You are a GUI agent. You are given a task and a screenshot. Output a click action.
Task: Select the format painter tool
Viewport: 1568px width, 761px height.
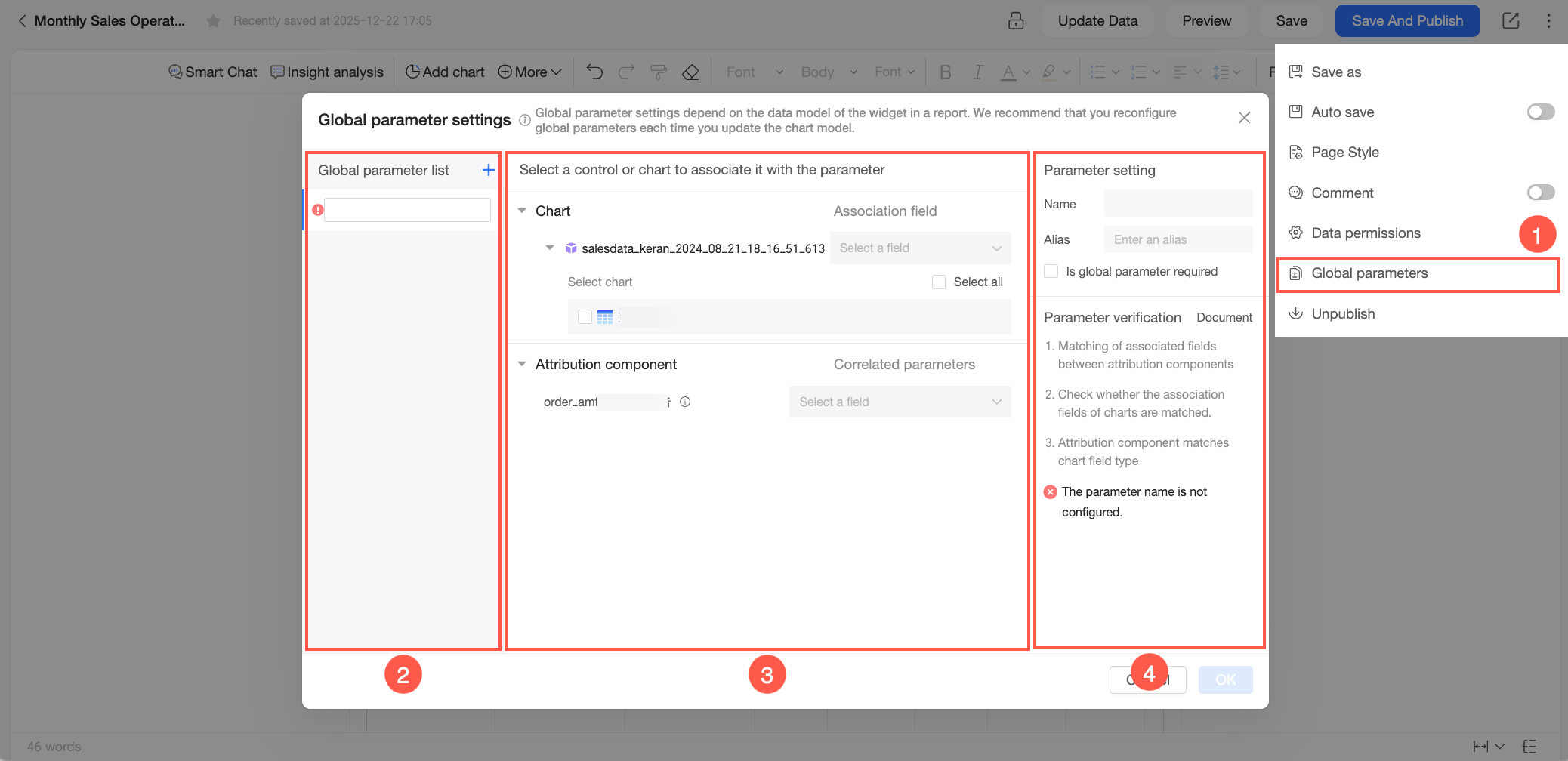pos(659,72)
